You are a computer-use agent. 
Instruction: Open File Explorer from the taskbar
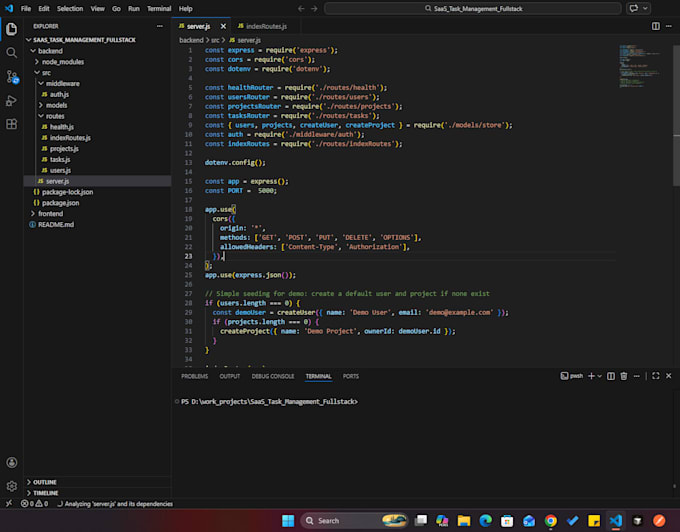pos(464,520)
